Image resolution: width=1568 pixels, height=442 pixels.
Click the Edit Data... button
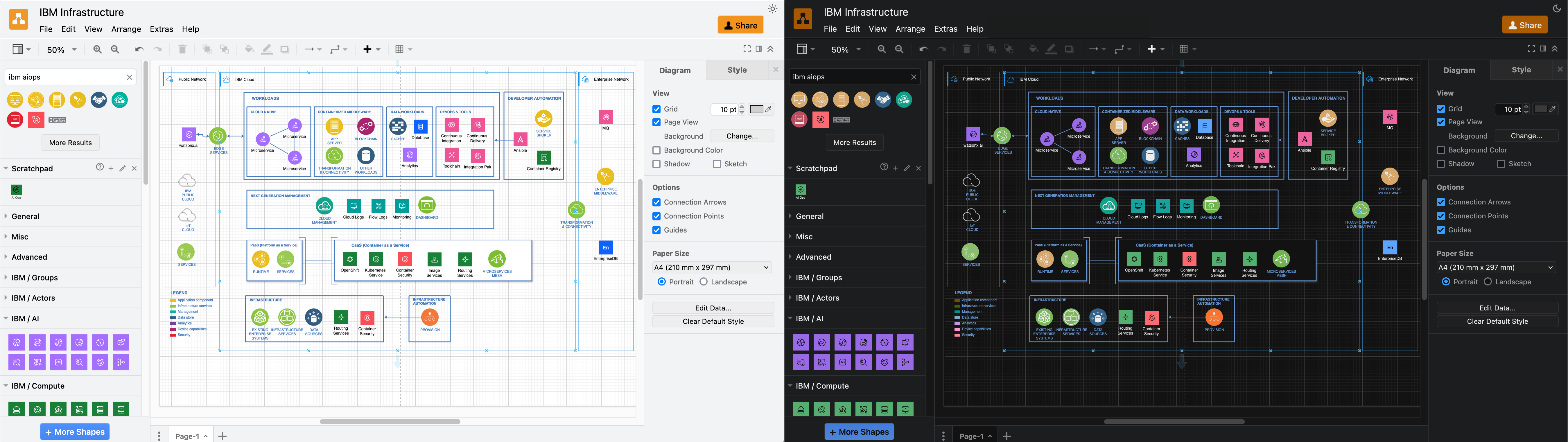713,308
